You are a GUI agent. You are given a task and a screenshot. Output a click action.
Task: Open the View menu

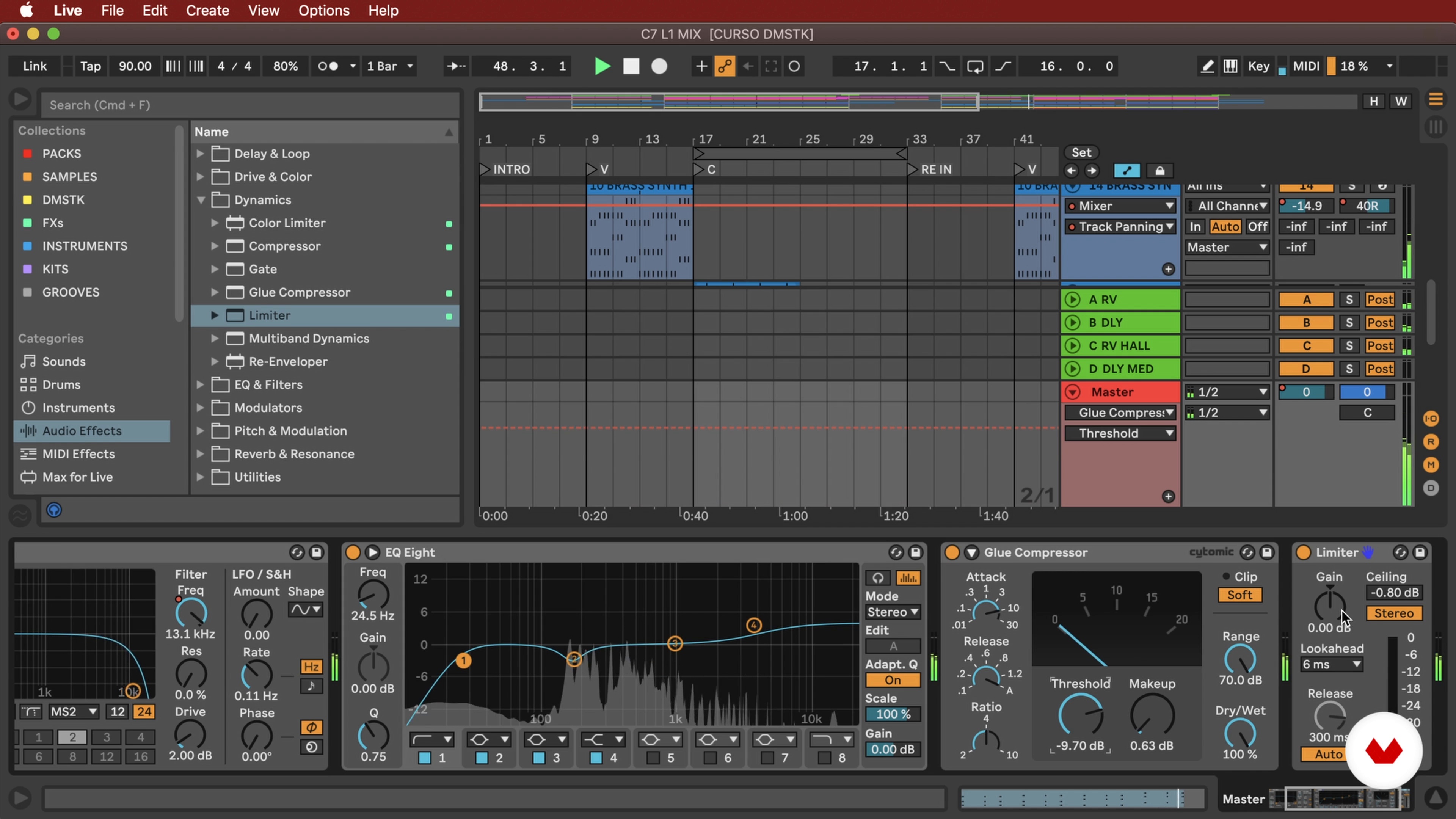tap(264, 10)
